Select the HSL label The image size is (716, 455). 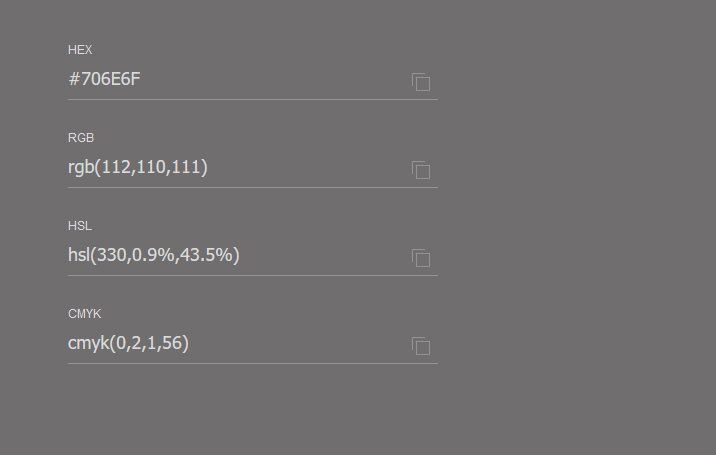tap(80, 226)
